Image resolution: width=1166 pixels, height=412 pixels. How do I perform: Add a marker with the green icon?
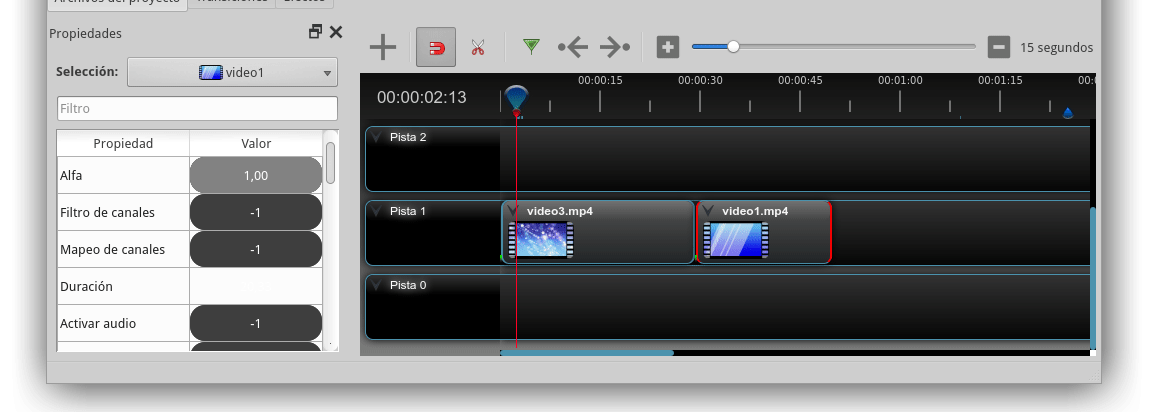point(531,46)
